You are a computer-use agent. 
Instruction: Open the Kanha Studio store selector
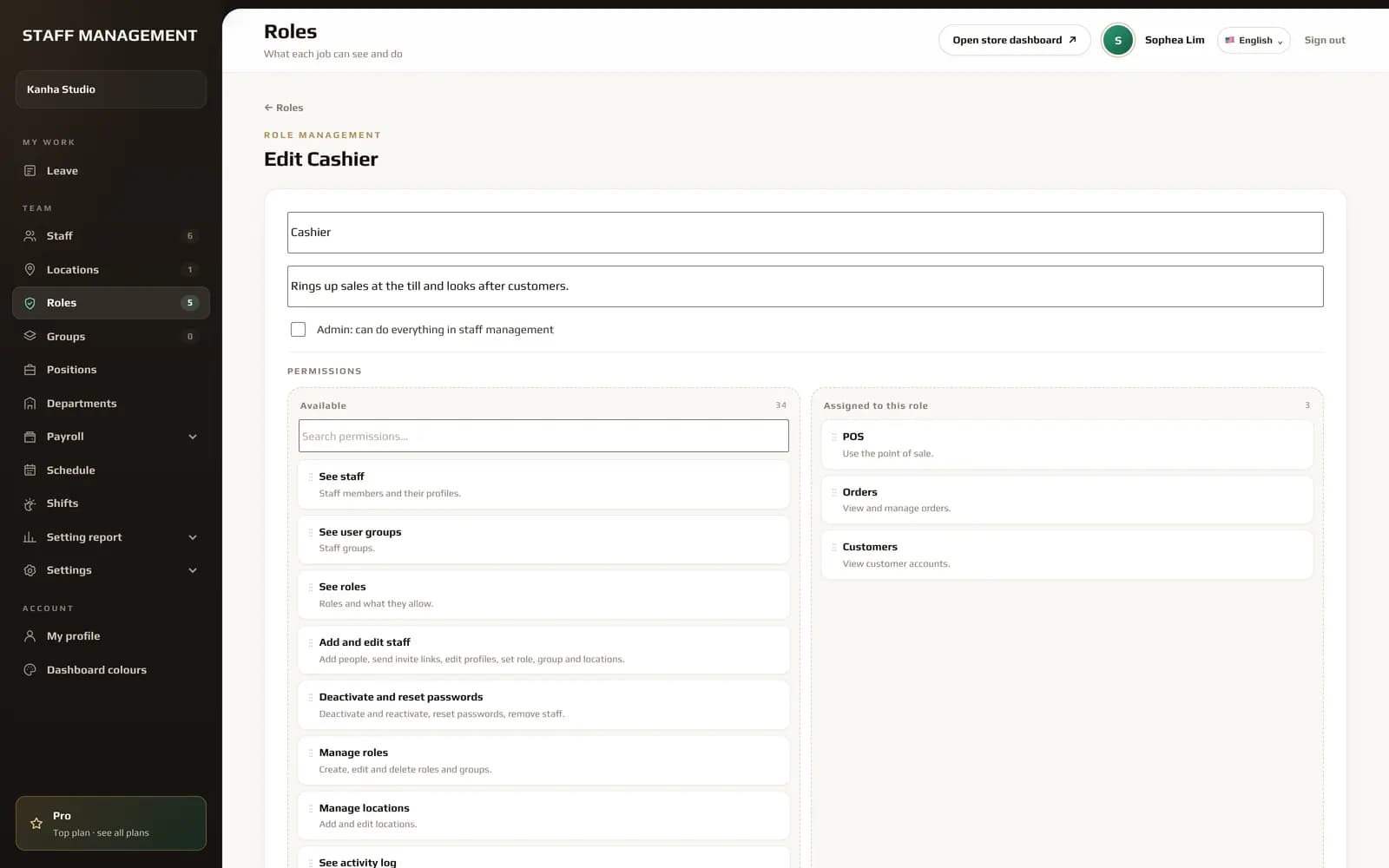tap(111, 89)
